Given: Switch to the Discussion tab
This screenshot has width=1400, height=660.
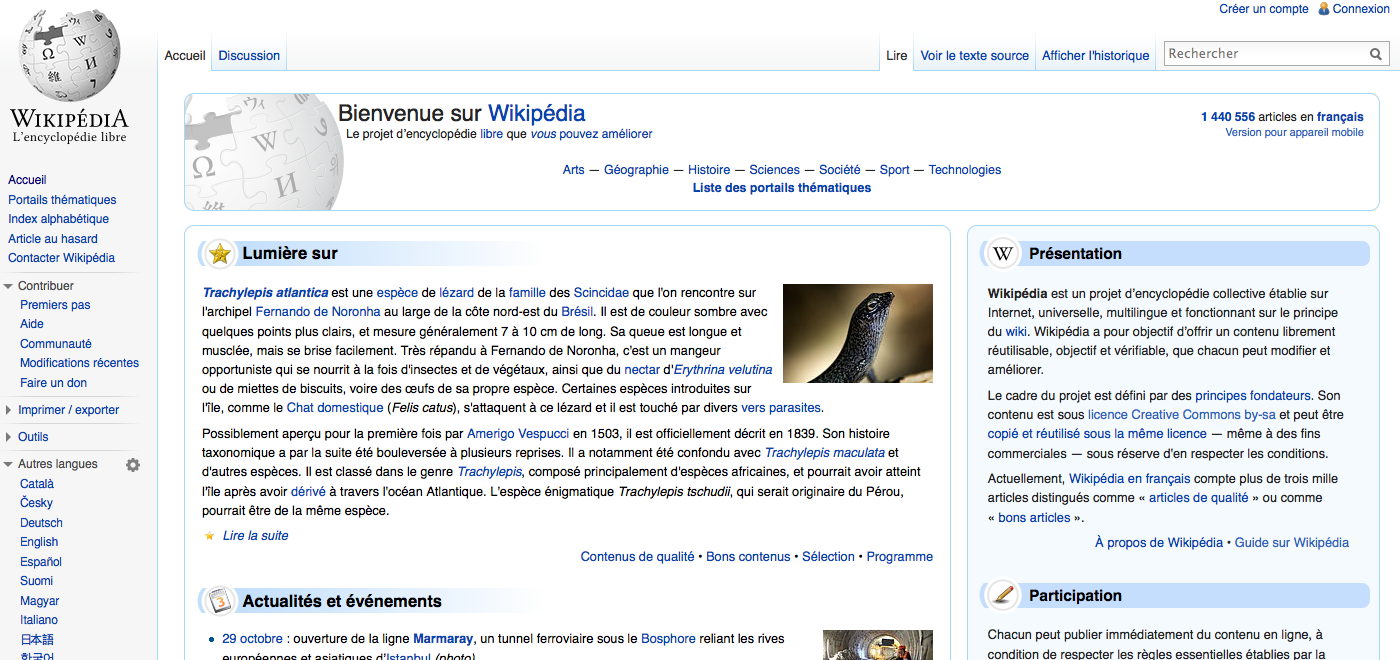Looking at the screenshot, I should [249, 56].
